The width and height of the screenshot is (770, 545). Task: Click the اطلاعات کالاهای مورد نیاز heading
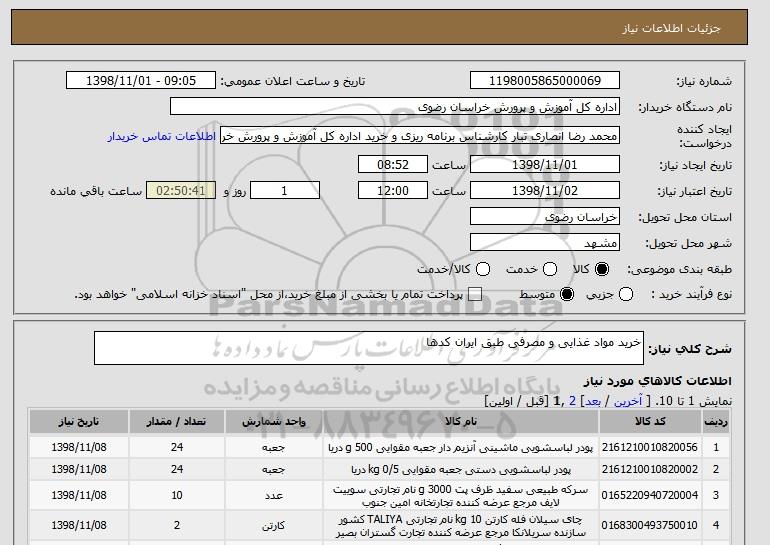pos(658,381)
